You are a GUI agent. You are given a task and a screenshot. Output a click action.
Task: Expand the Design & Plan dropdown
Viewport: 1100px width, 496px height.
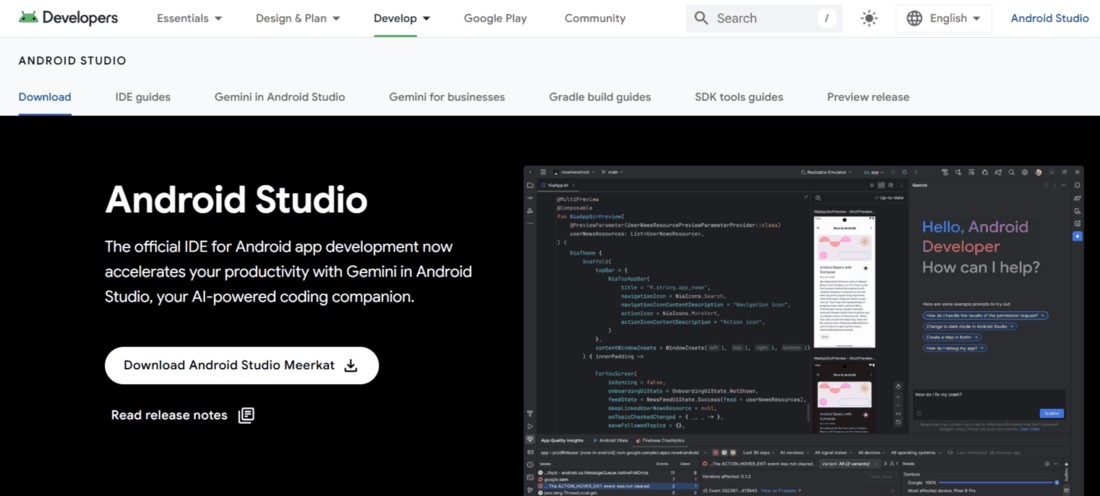point(298,18)
